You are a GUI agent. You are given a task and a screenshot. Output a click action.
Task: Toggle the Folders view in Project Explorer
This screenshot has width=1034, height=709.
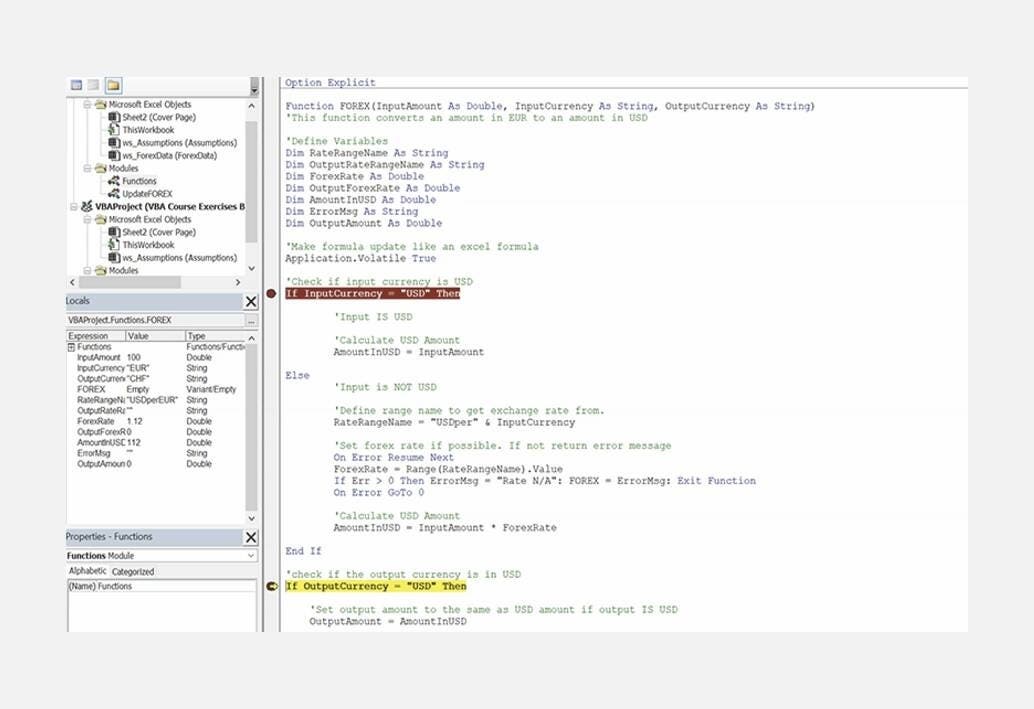(x=115, y=86)
